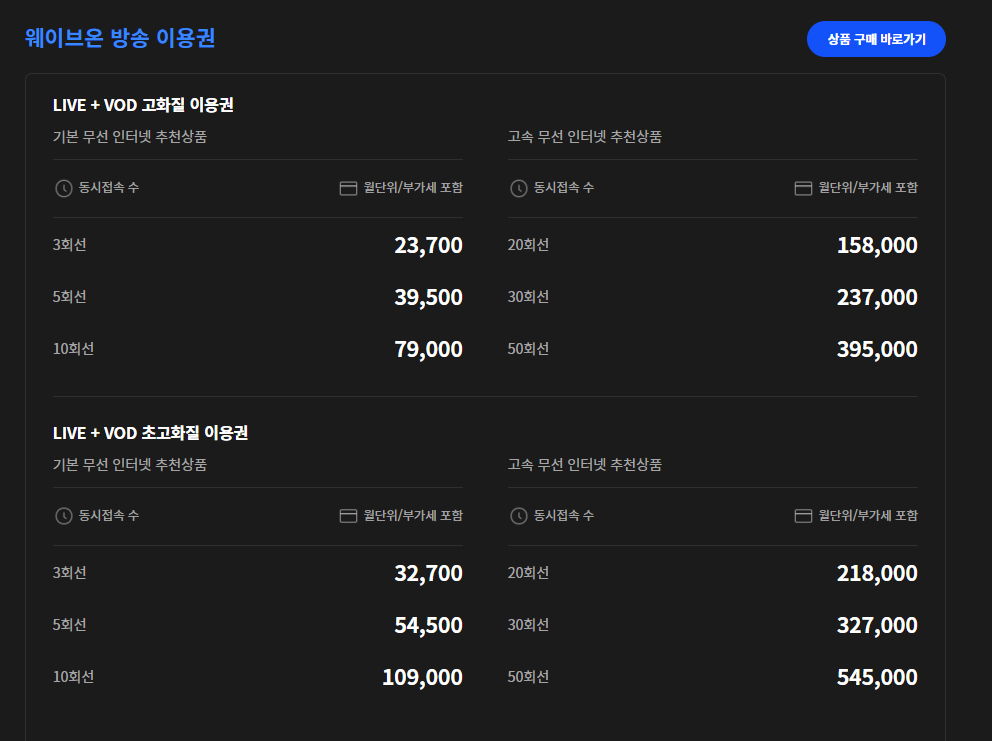992x741 pixels.
Task: Click 20회선 label beside 158,000
Action: [x=528, y=245]
